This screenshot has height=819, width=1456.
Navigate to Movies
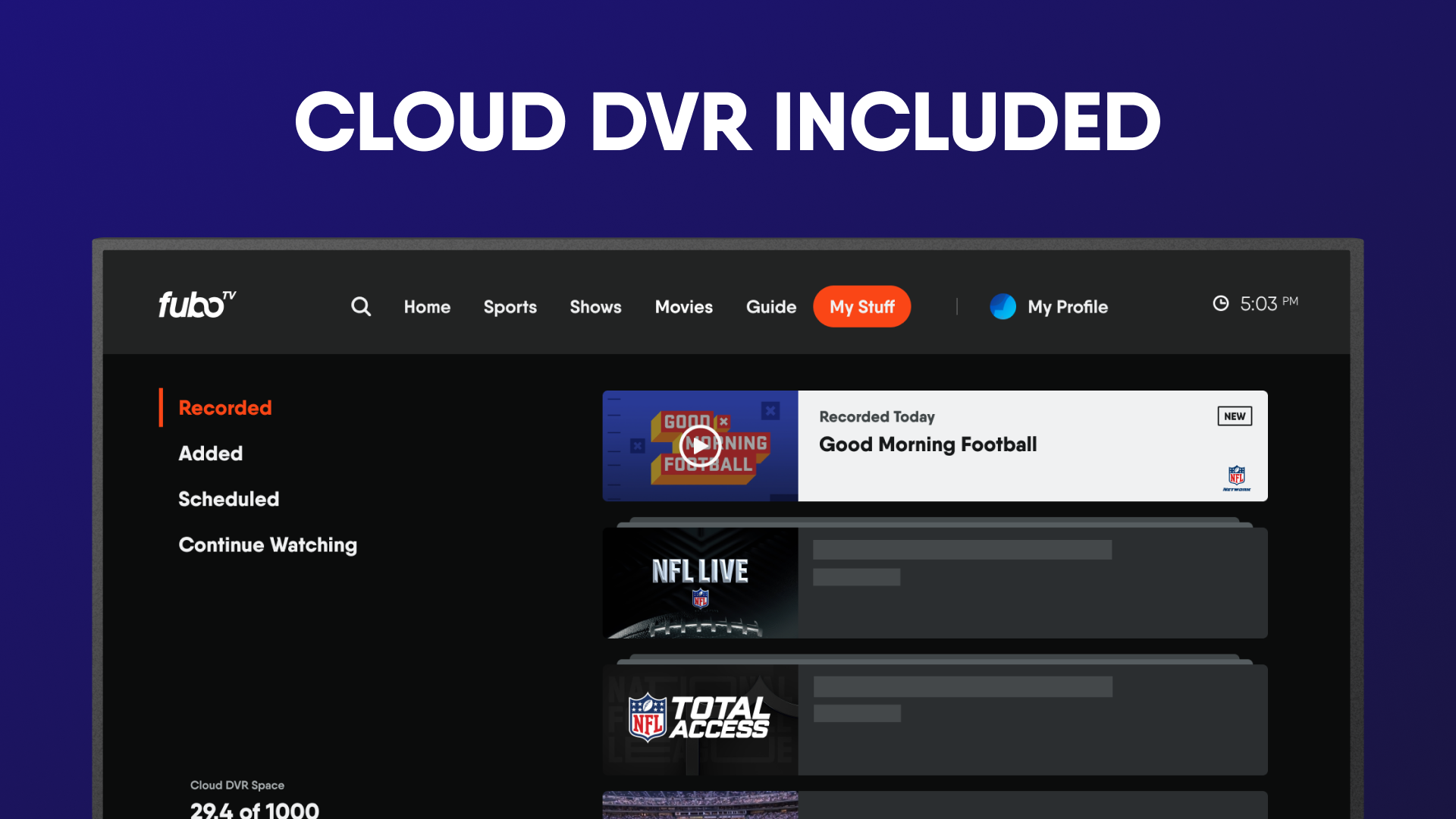coord(683,307)
